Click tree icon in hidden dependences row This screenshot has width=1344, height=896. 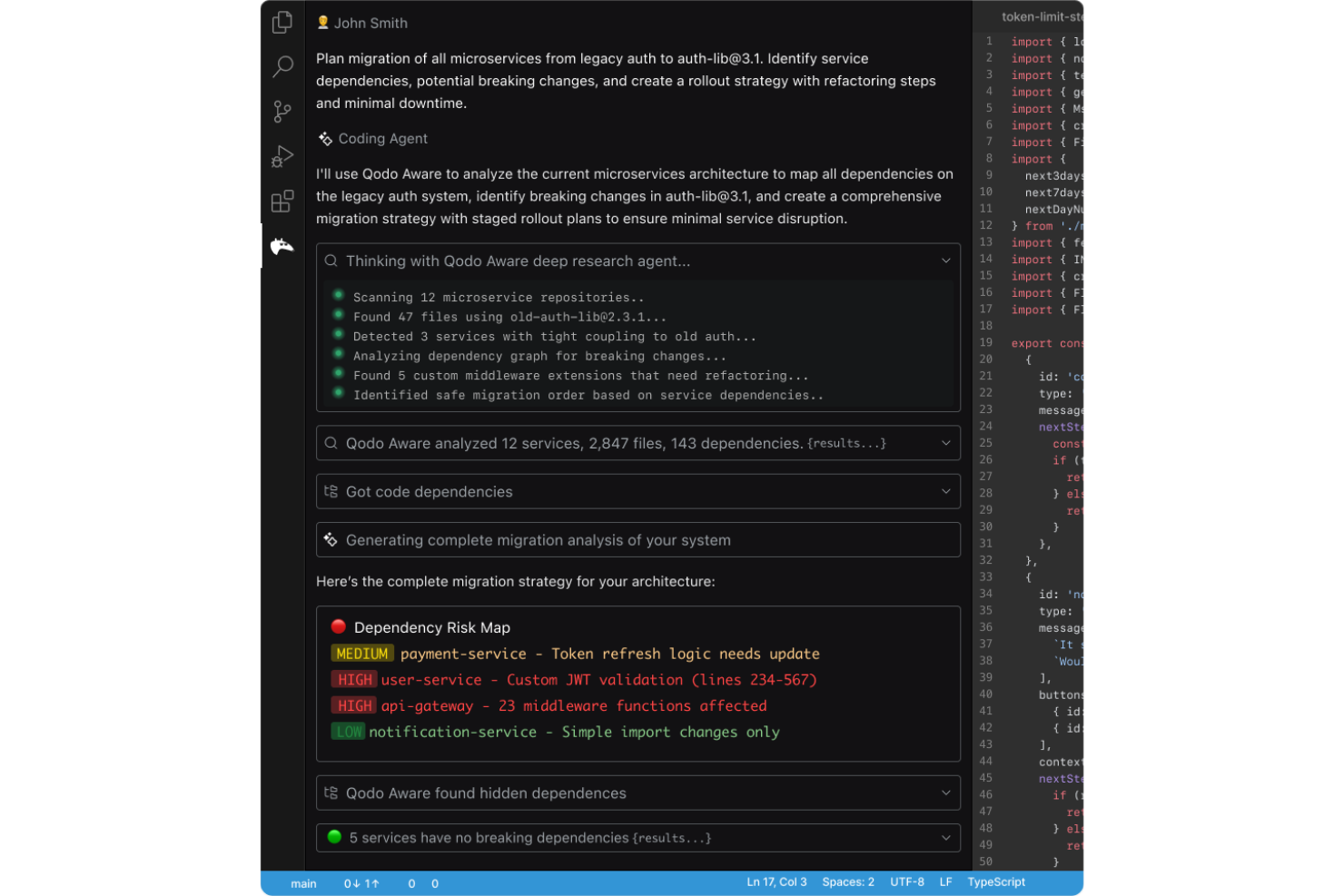point(331,793)
